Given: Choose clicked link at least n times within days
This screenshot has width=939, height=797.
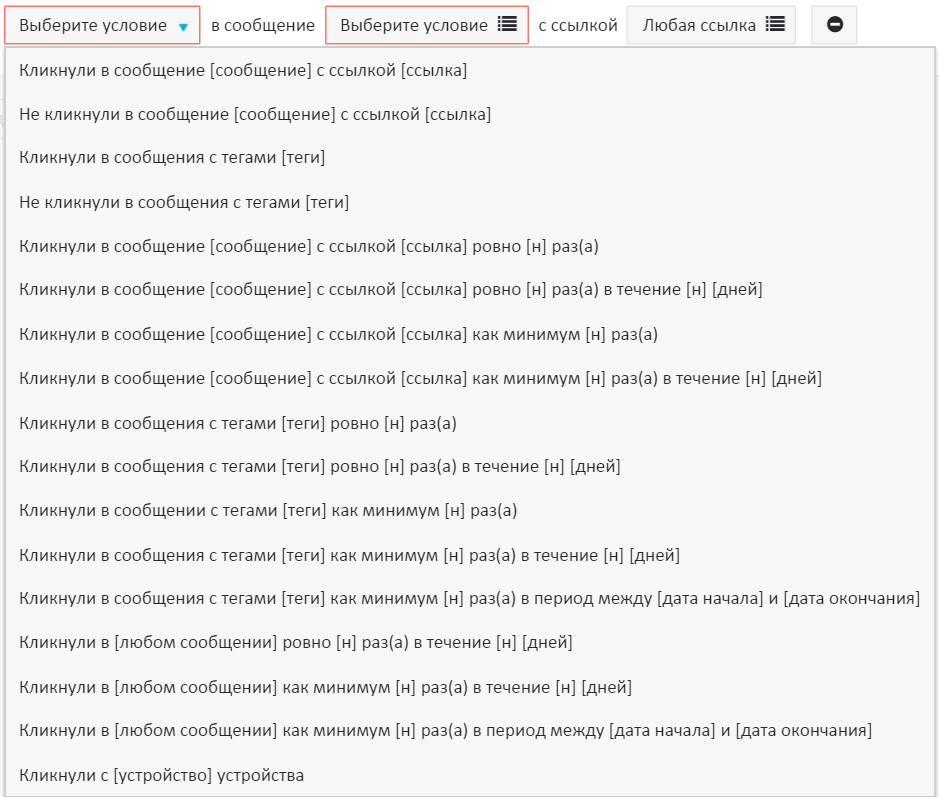Looking at the screenshot, I should (420, 378).
